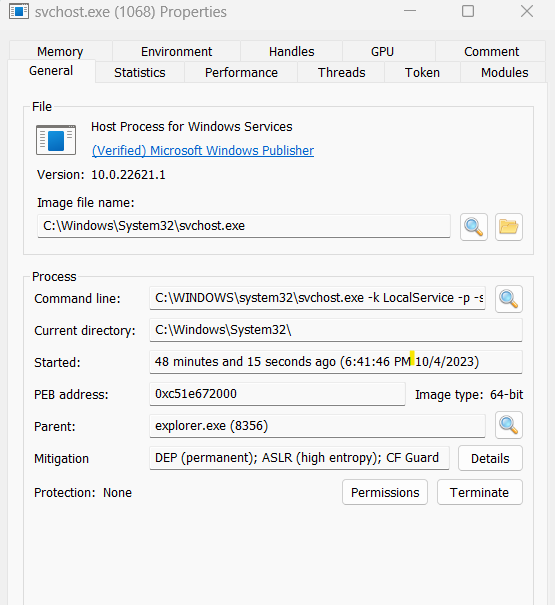The width and height of the screenshot is (555, 605).
Task: Open file location folder icon
Action: (x=509, y=227)
